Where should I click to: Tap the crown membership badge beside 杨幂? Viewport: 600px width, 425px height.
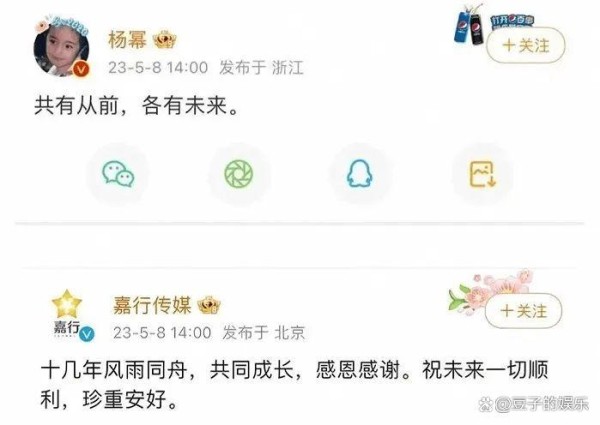click(x=165, y=40)
